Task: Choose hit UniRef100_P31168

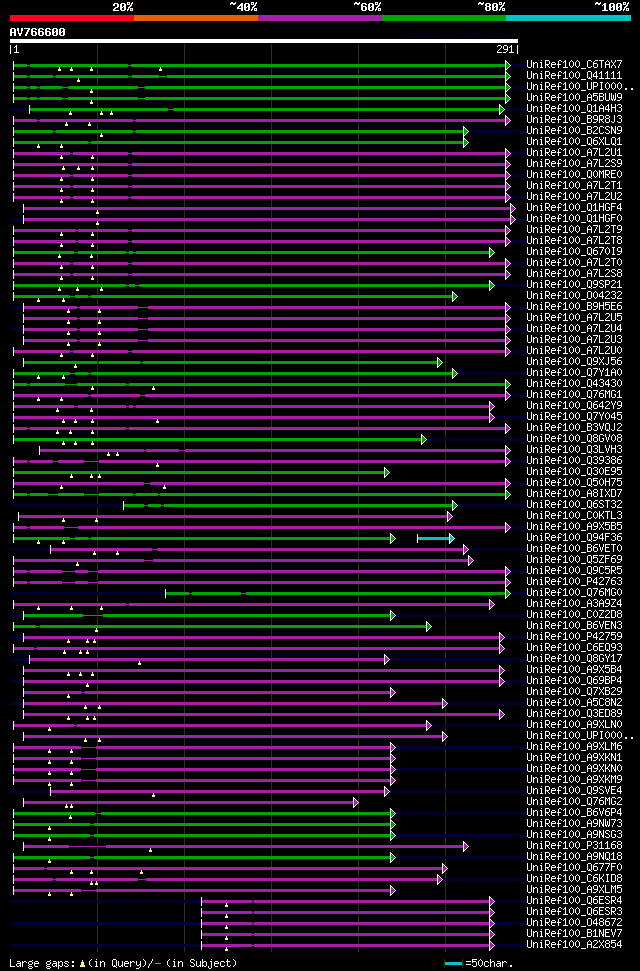Action: 574,847
